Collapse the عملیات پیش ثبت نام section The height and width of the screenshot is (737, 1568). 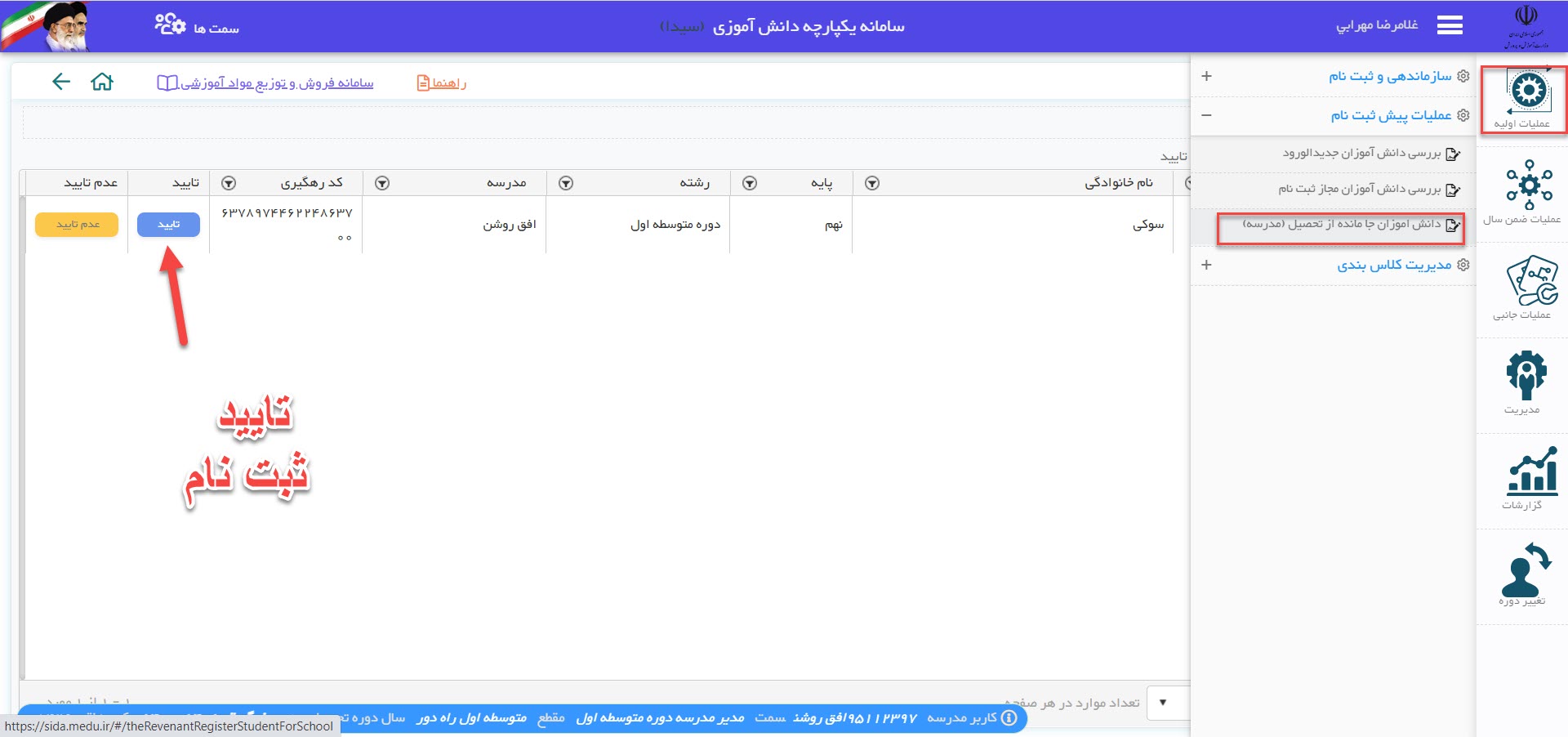click(1206, 115)
